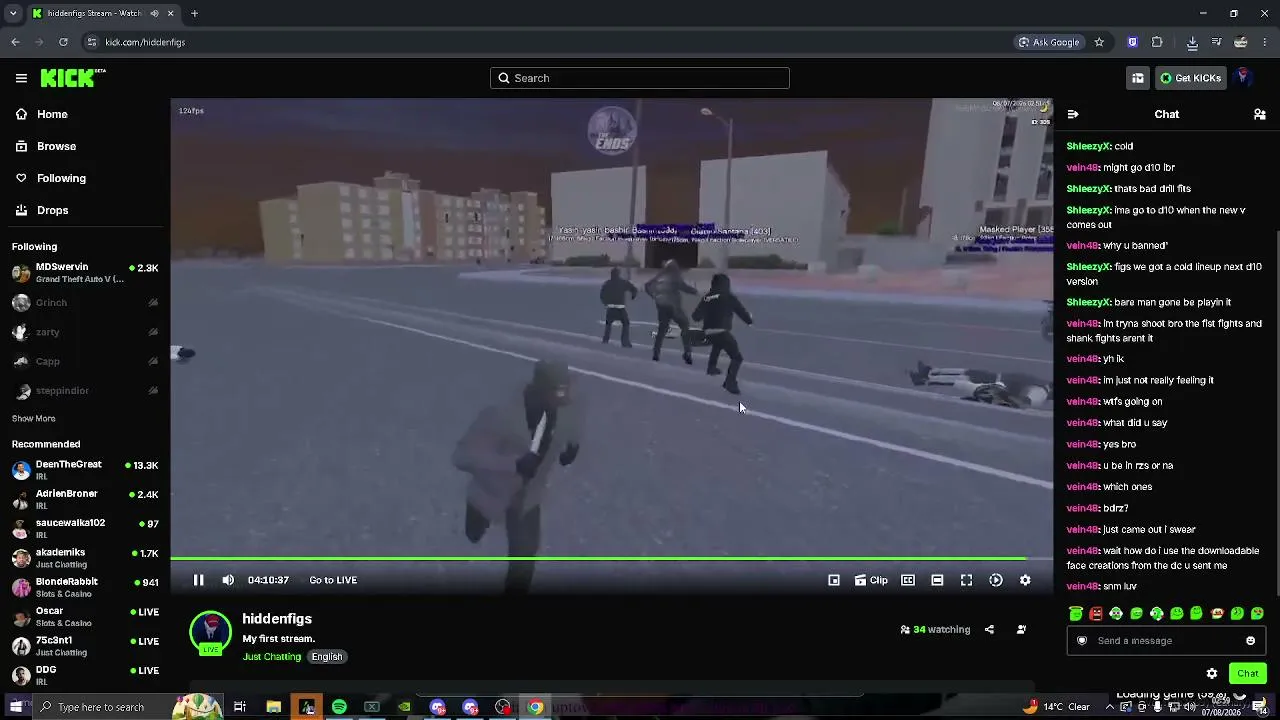Open Chrome downloads

point(1192,42)
